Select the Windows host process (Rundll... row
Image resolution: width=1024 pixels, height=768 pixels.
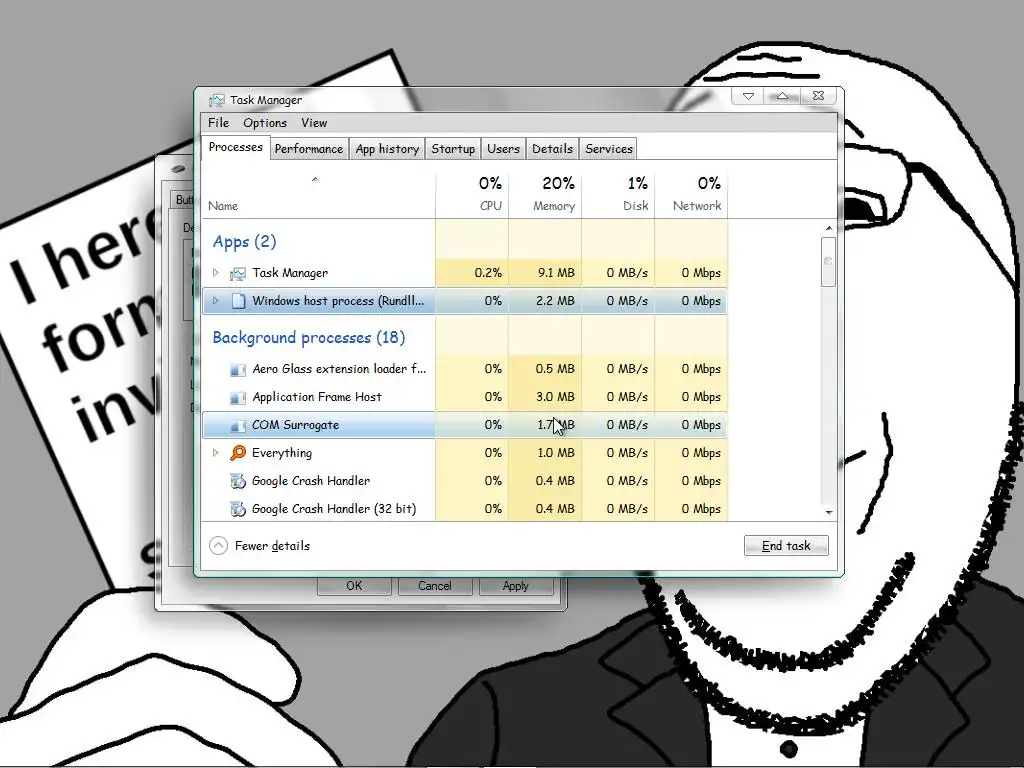pyautogui.click(x=464, y=301)
